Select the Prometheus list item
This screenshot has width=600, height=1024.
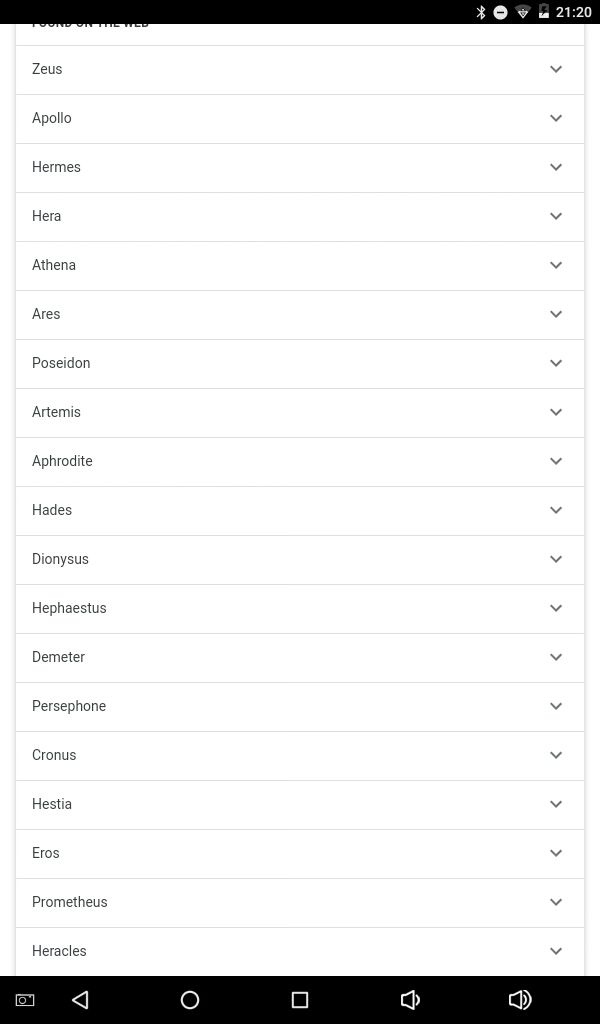tap(300, 903)
